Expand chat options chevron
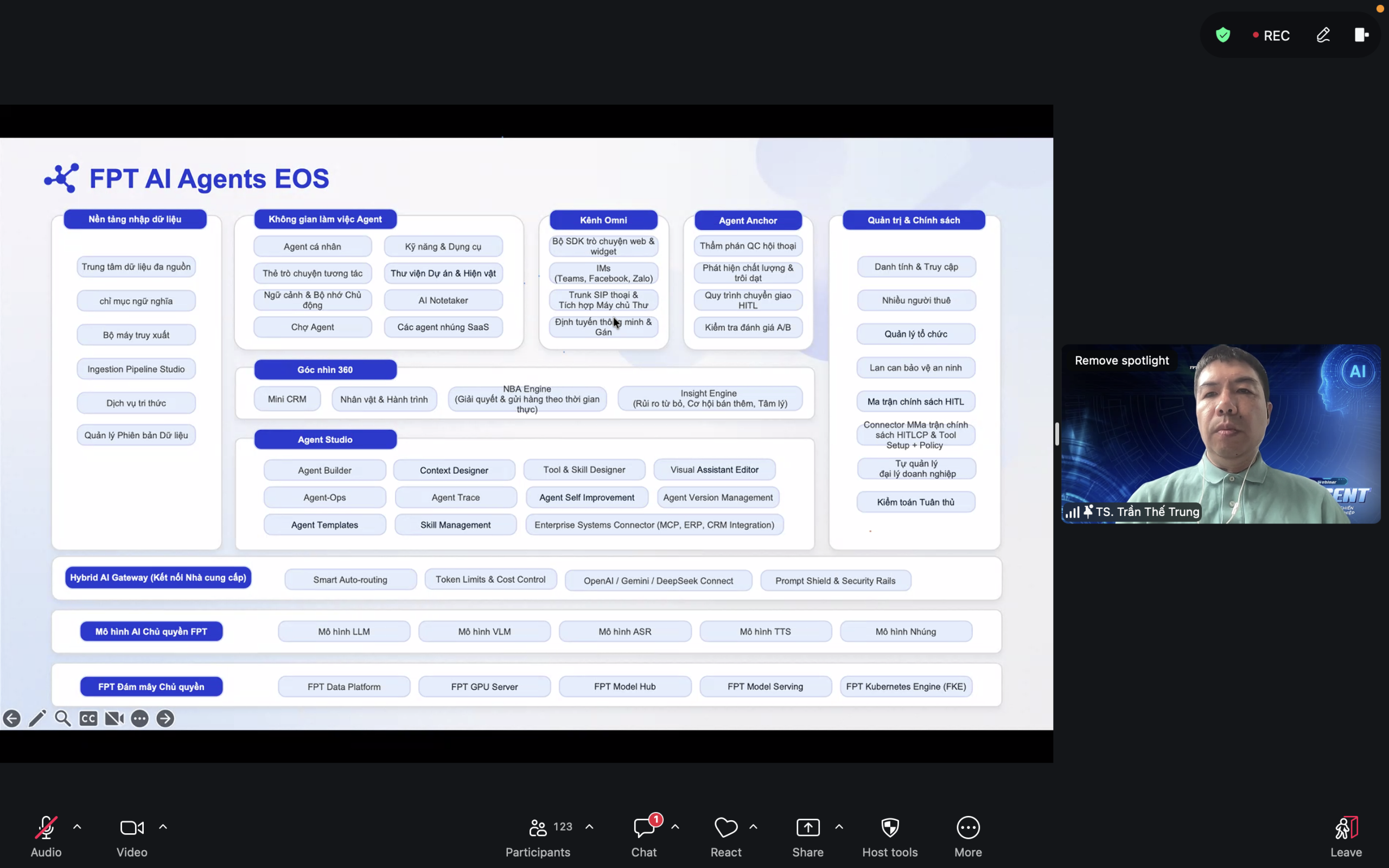The height and width of the screenshot is (868, 1389). point(676,827)
